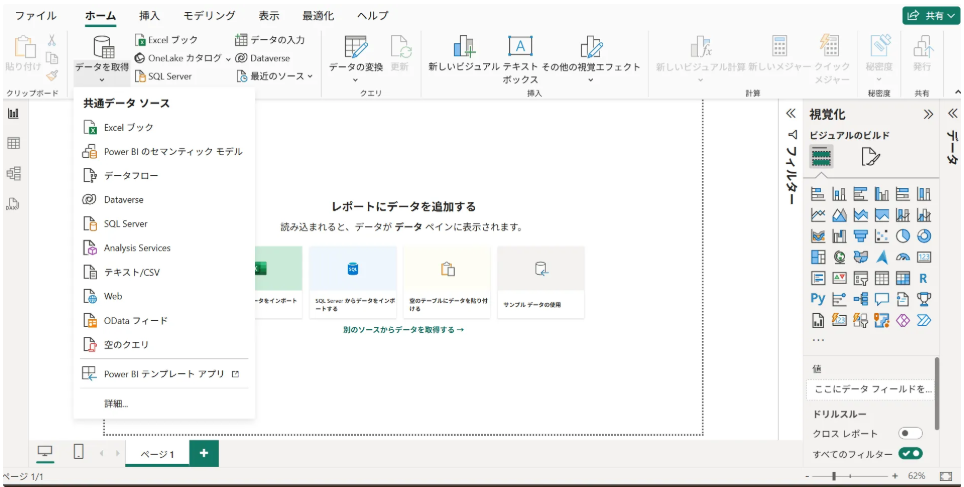The image size is (964, 487).
Task: Select the pie chart visual
Action: [903, 236]
